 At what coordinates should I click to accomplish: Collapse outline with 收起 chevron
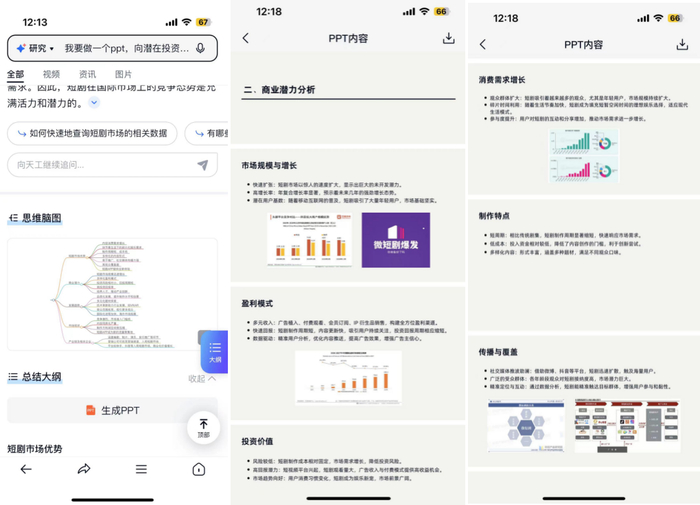(x=202, y=379)
